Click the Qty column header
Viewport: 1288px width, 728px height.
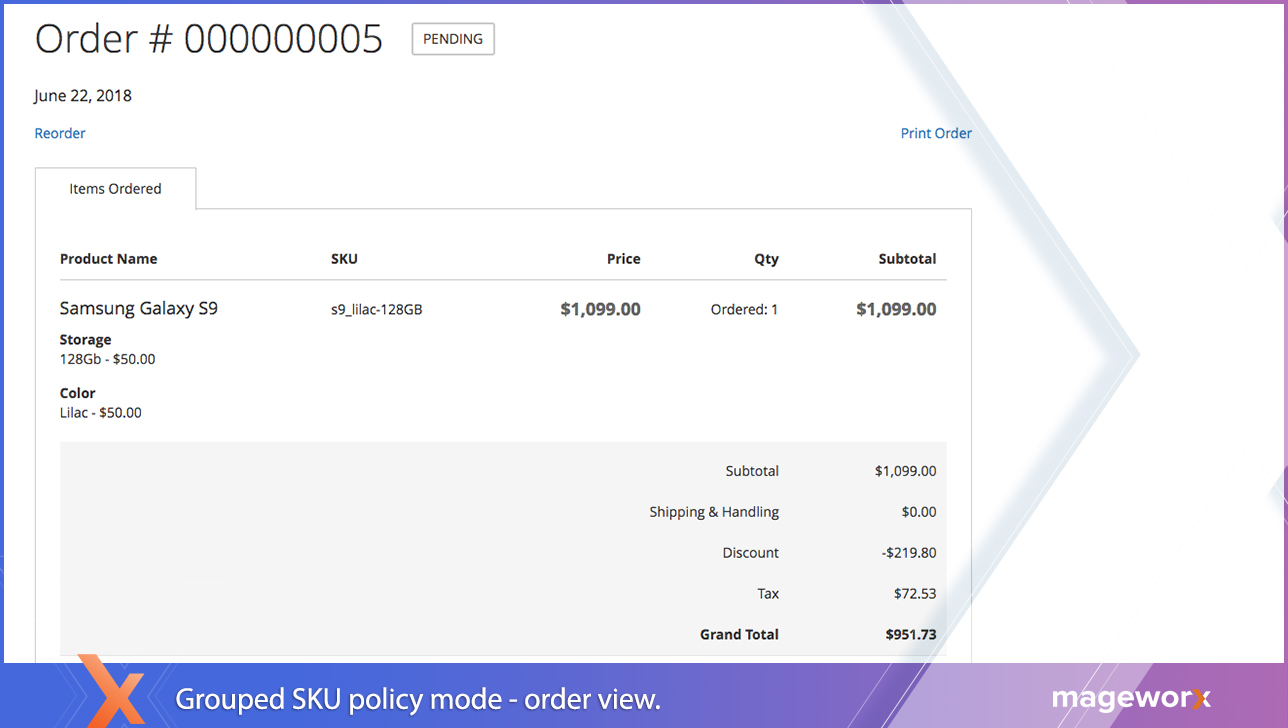[x=766, y=258]
